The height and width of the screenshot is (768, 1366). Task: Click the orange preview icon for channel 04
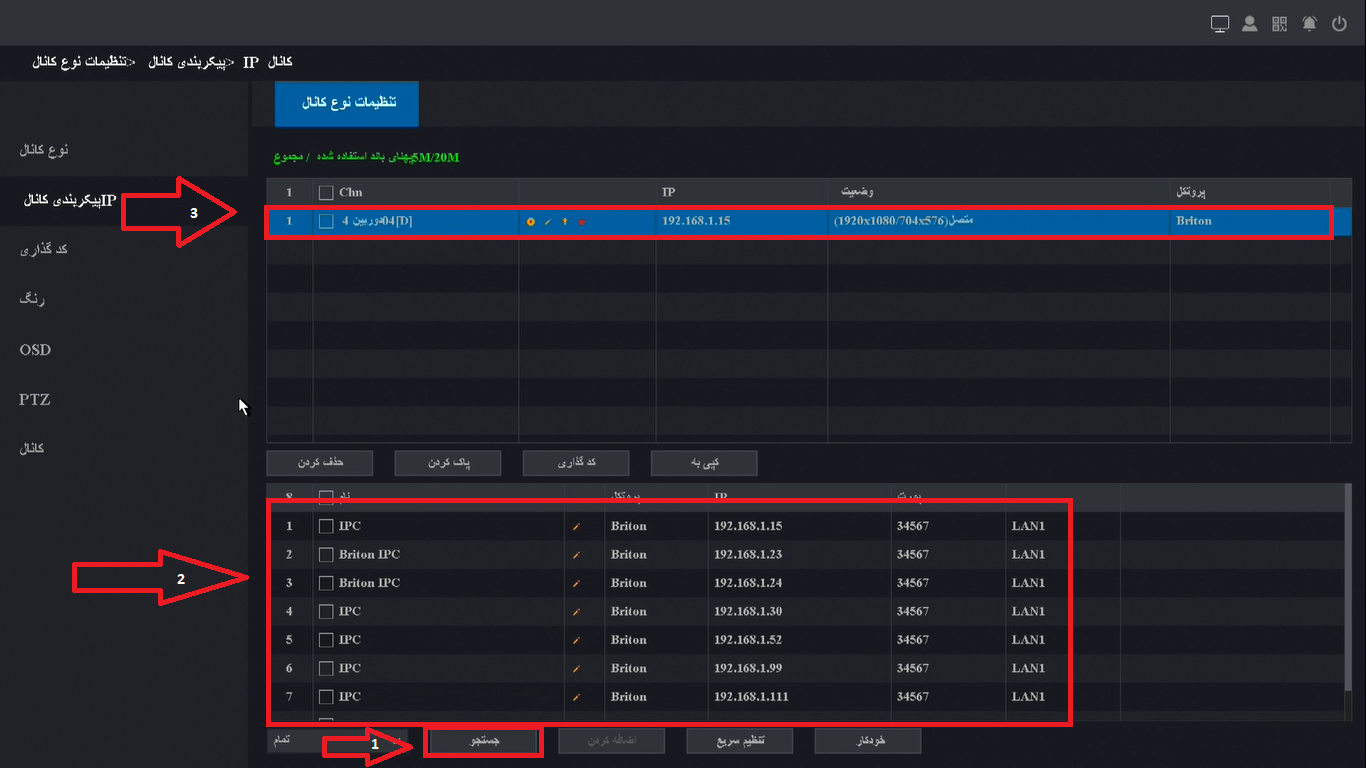tap(530, 222)
